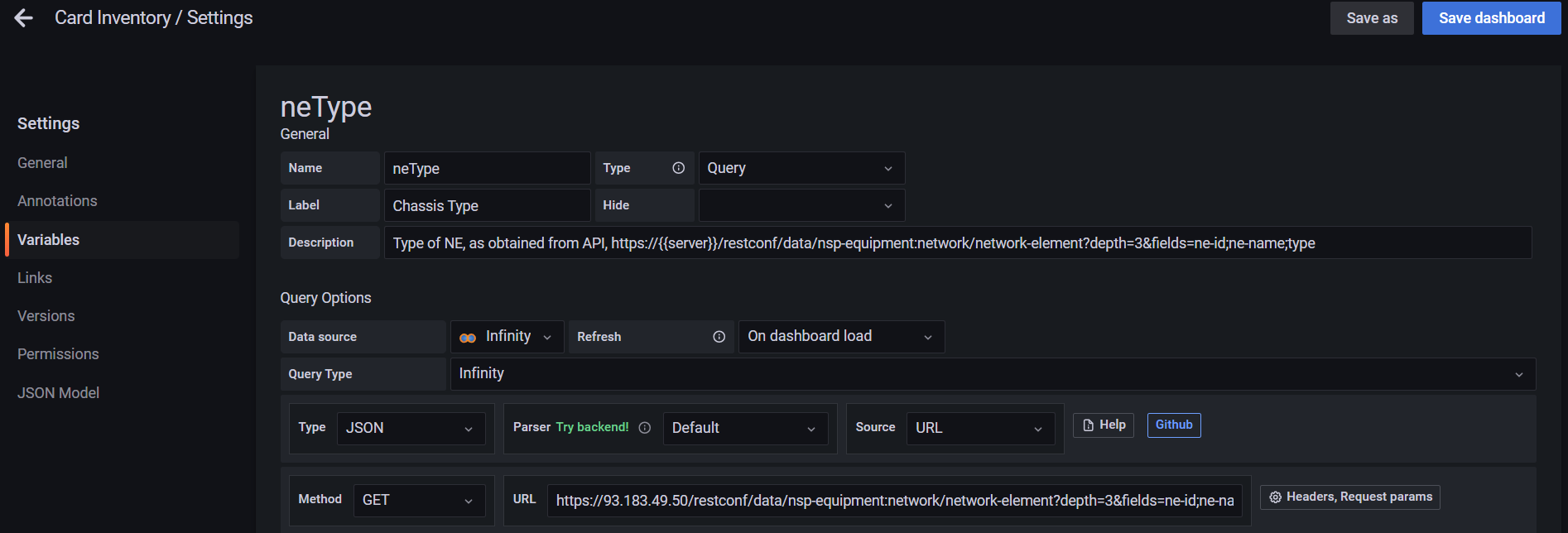Open Headers, Request params options
Screen dimensions: 1568x533
point(1350,497)
